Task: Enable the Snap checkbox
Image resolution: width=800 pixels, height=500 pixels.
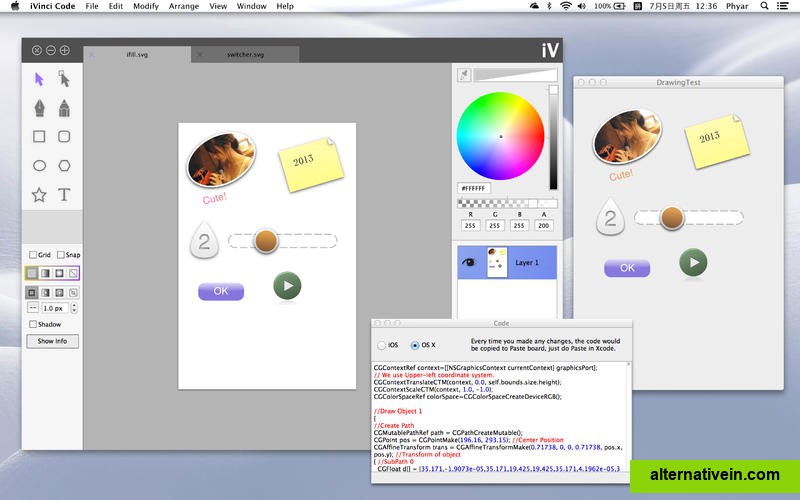Action: 61,255
